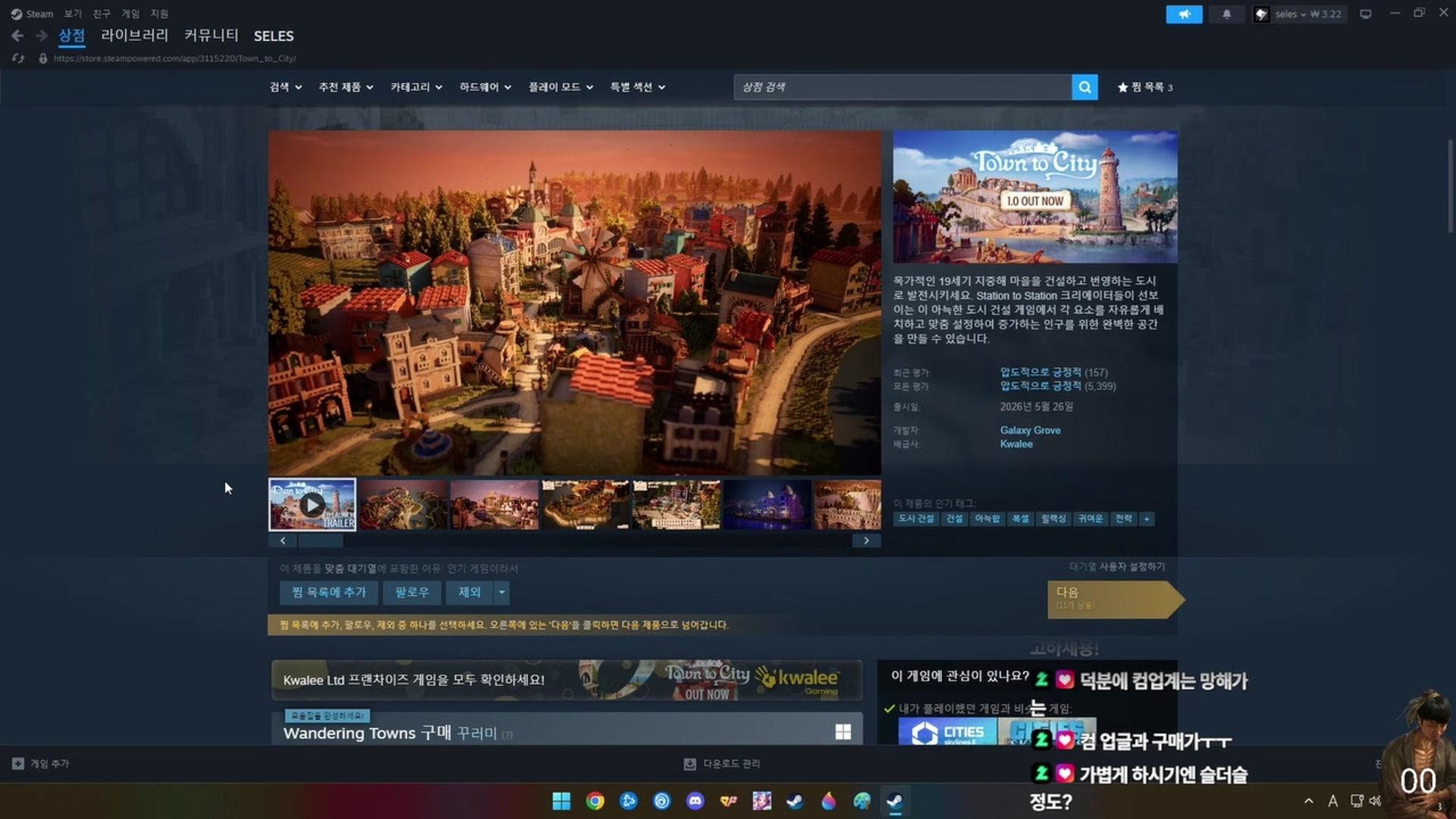Click the highlighted Steam taskbar icon

(x=895, y=801)
